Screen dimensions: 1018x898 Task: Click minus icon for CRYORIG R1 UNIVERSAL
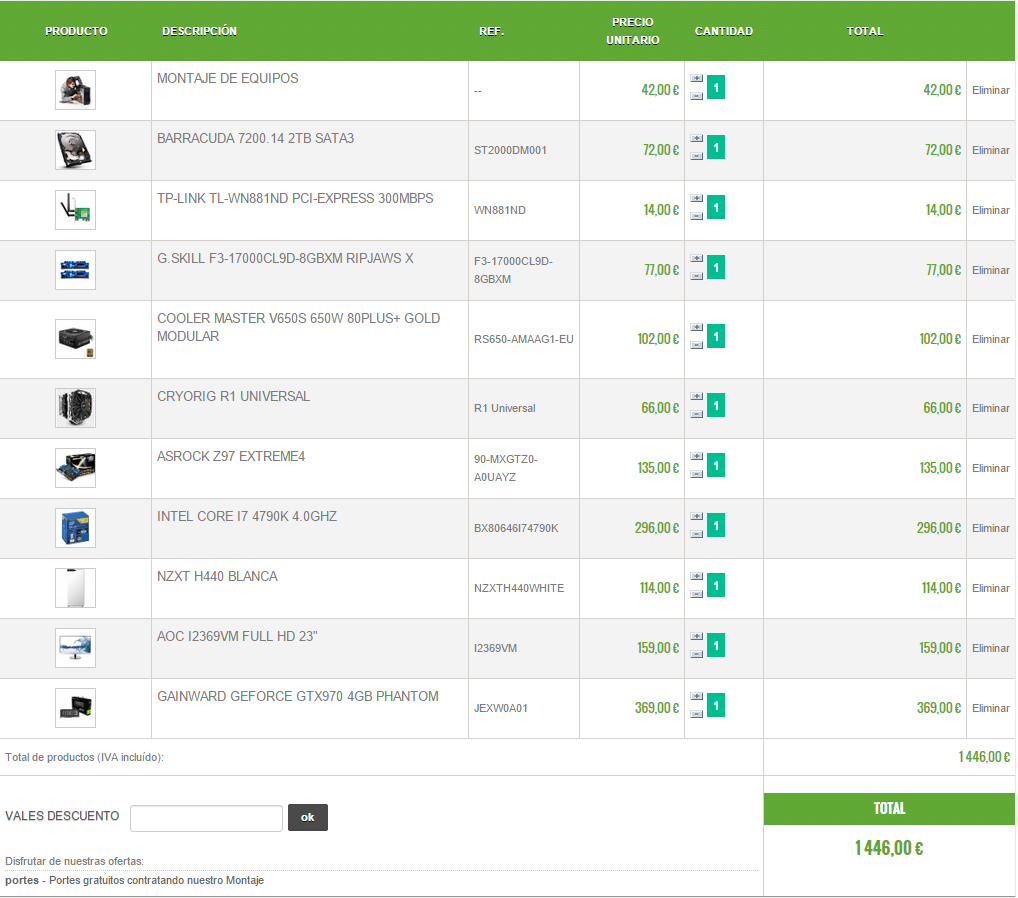(696, 414)
